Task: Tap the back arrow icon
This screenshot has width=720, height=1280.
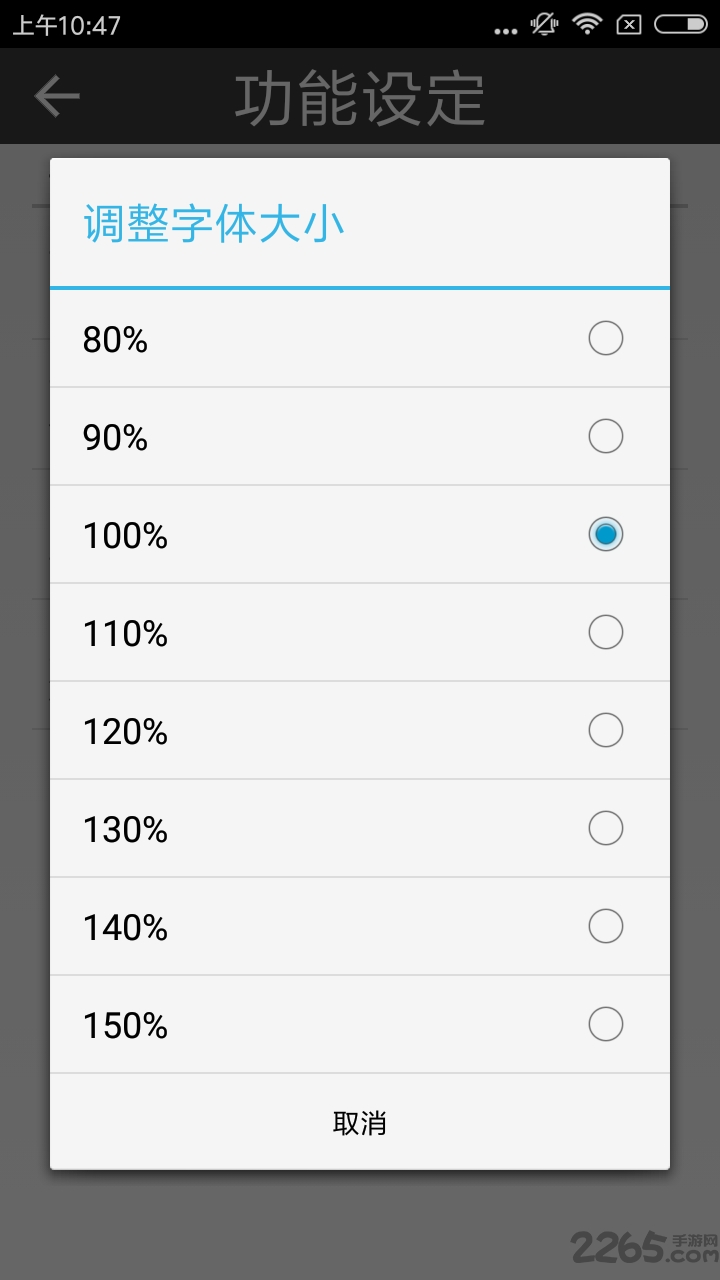Action: (57, 96)
